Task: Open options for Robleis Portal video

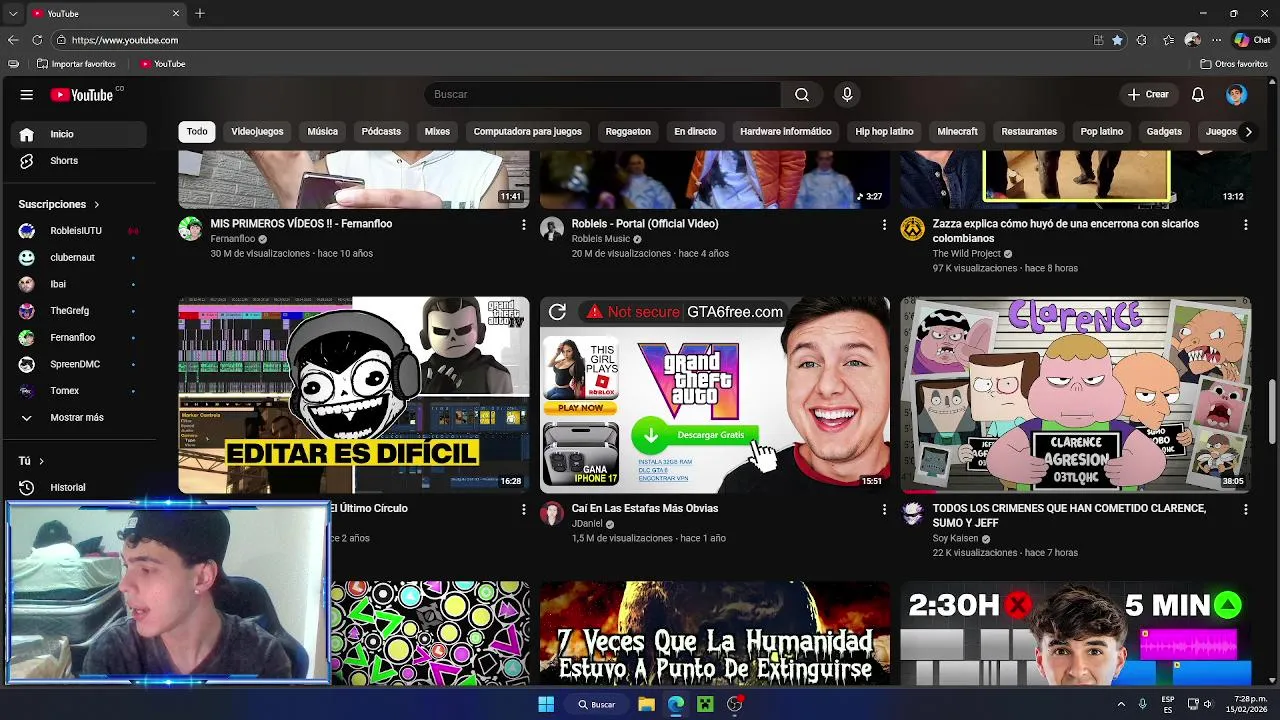Action: 884,225
